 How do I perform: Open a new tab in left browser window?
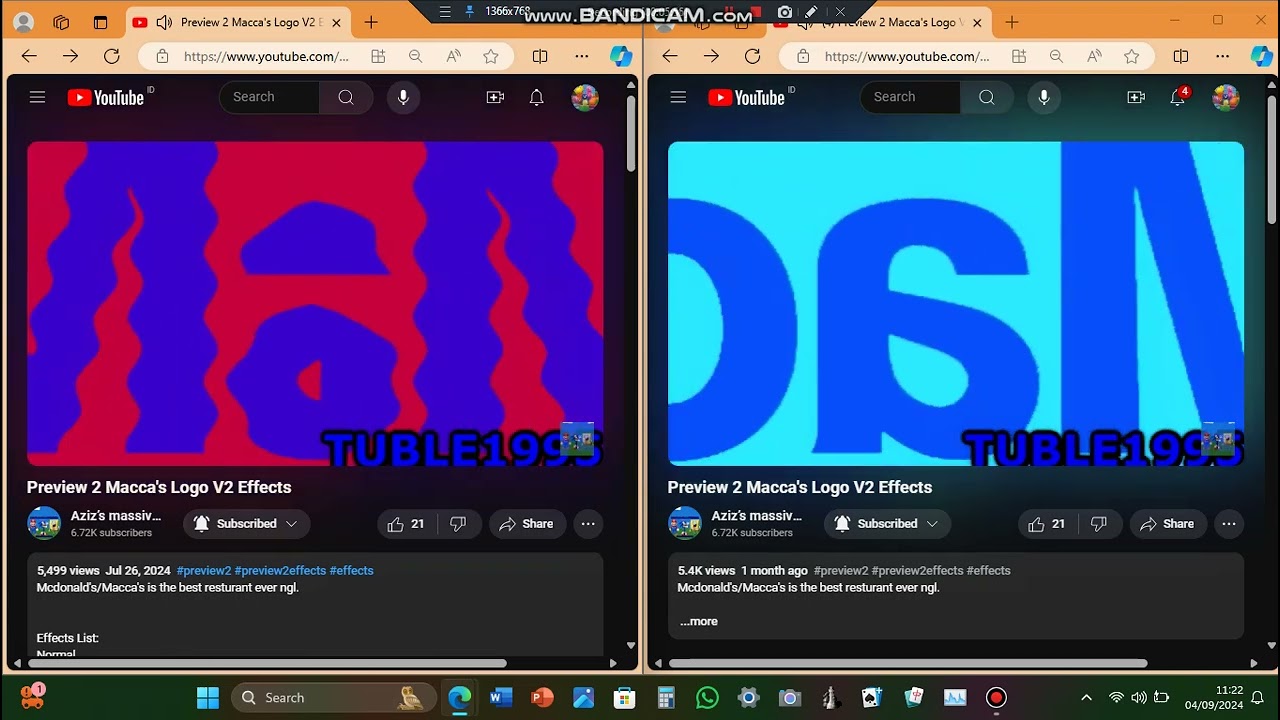(x=371, y=22)
